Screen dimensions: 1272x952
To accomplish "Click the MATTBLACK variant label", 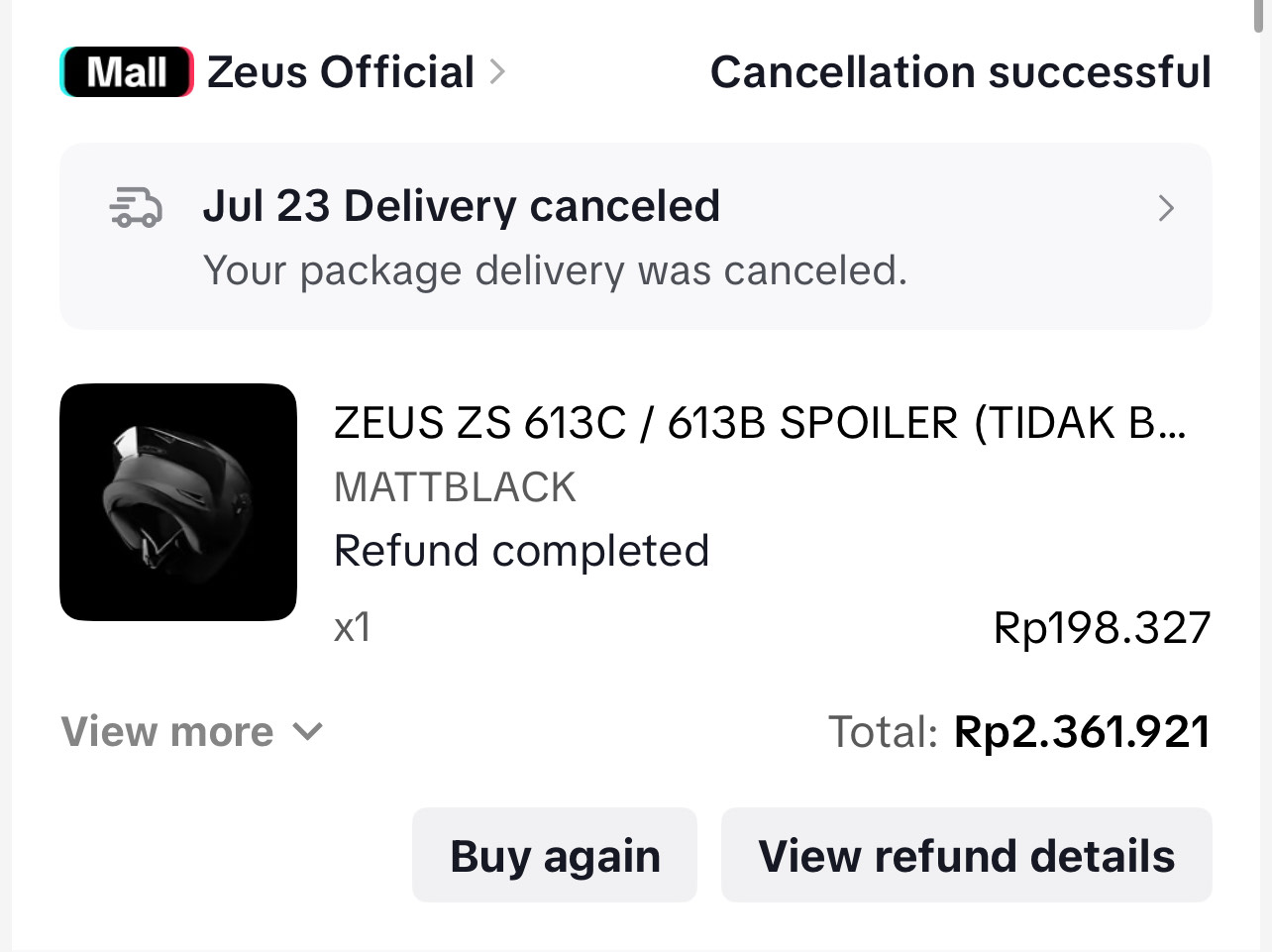I will tap(455, 487).
